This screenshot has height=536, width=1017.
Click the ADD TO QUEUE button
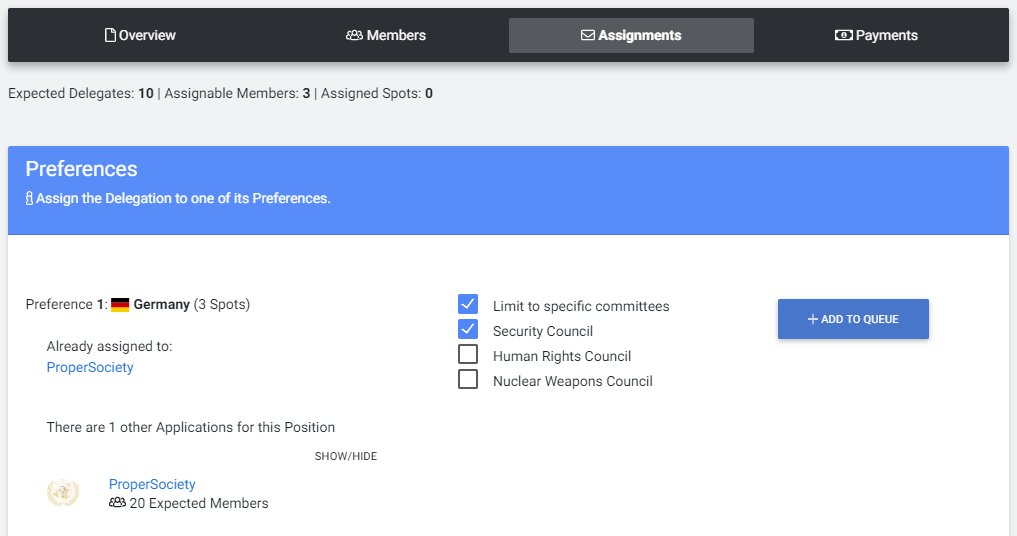click(x=853, y=319)
